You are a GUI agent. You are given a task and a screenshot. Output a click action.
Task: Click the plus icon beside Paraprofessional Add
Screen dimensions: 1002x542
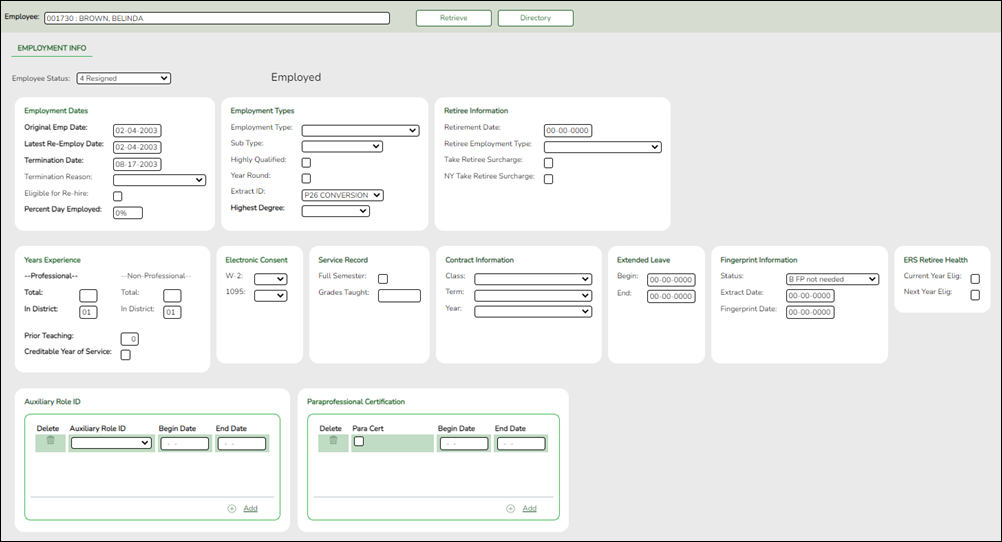pyautogui.click(x=511, y=509)
